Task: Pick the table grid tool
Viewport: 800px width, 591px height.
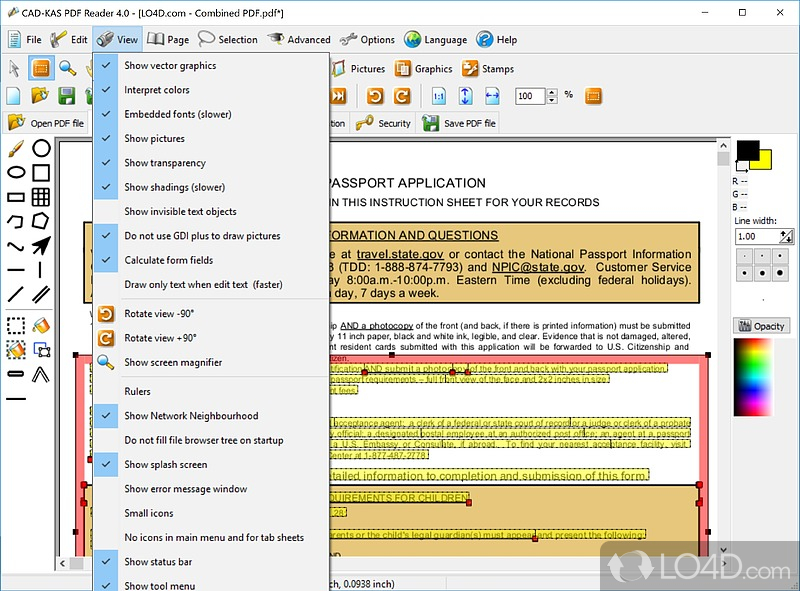Action: [41, 197]
